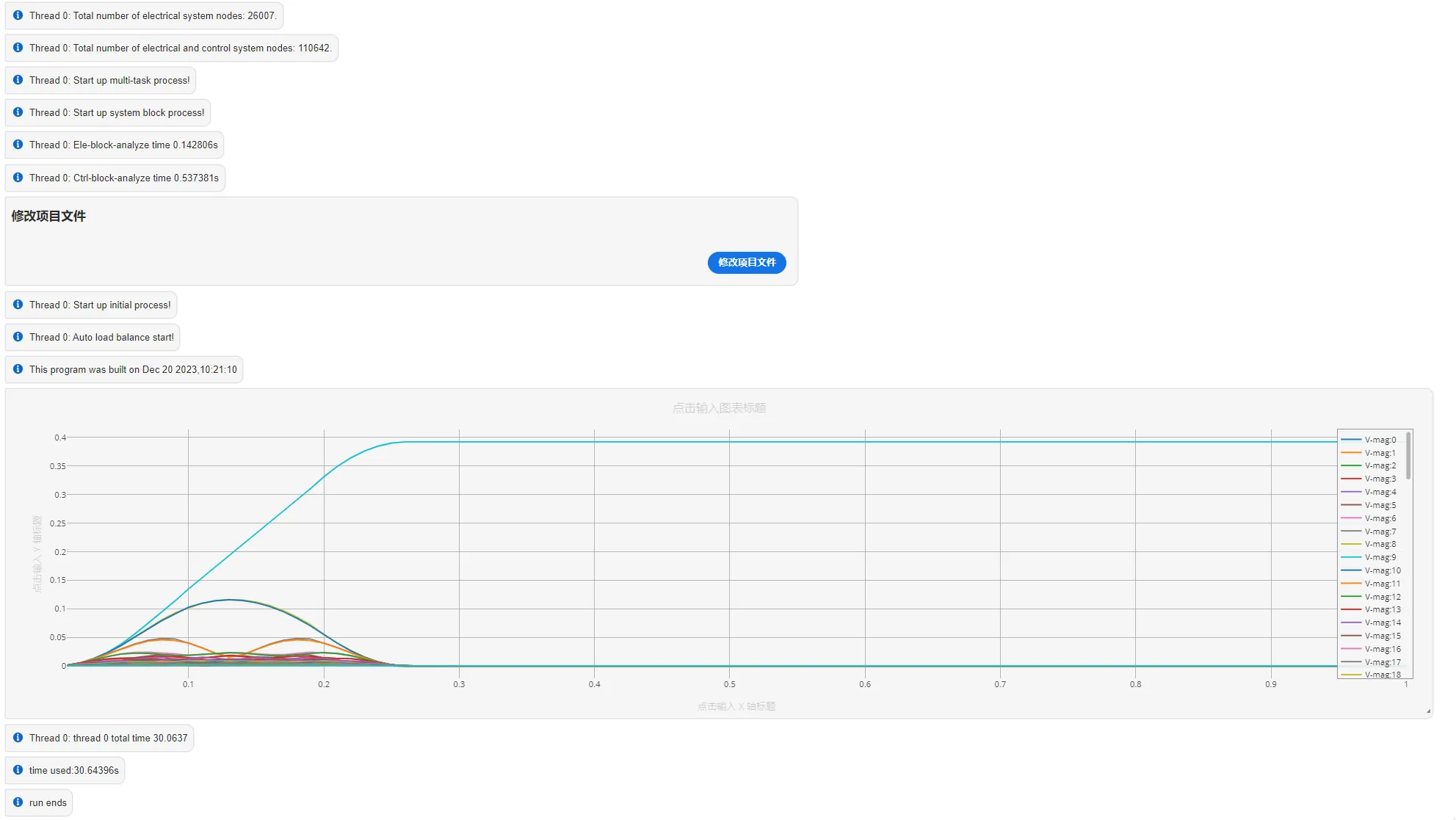Click the info icon for run ends message

(18, 802)
